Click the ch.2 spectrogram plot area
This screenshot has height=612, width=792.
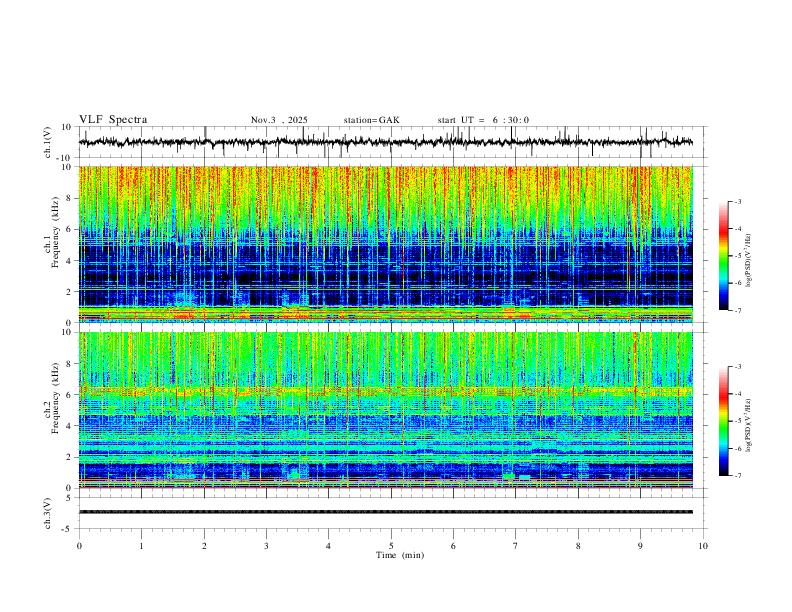coord(385,410)
